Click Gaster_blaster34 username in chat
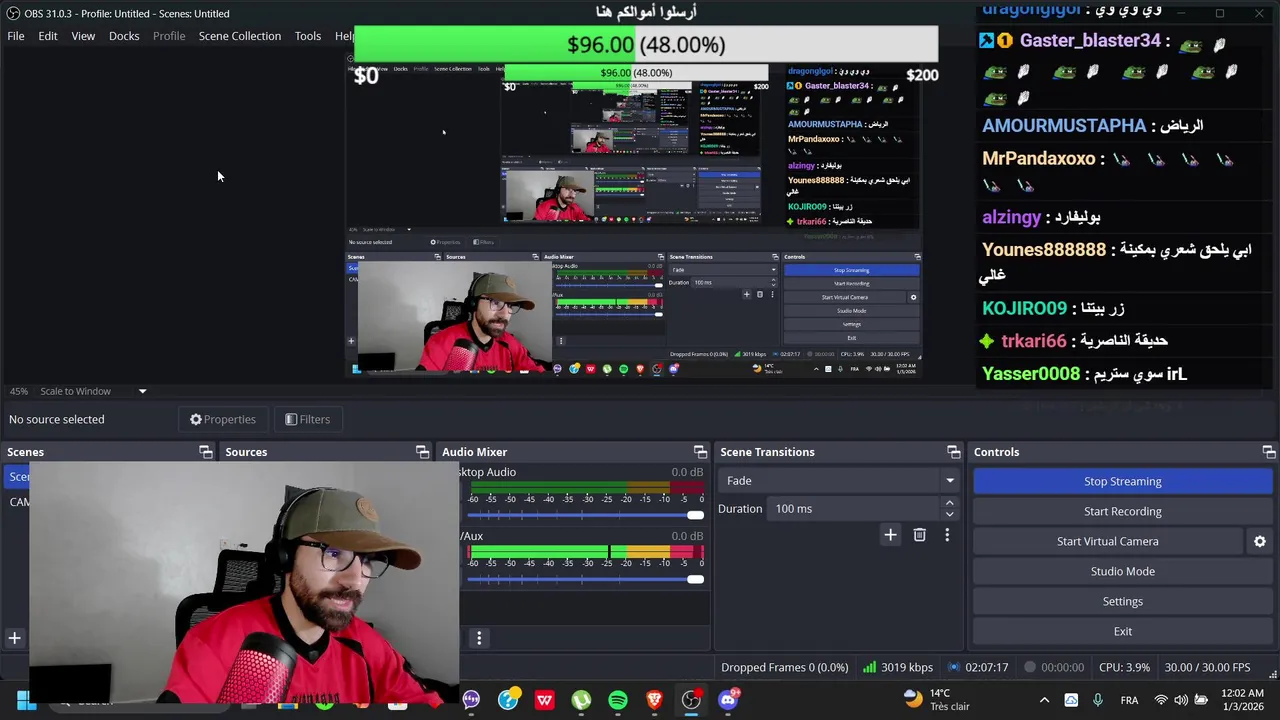This screenshot has height=720, width=1280. tap(1090, 41)
